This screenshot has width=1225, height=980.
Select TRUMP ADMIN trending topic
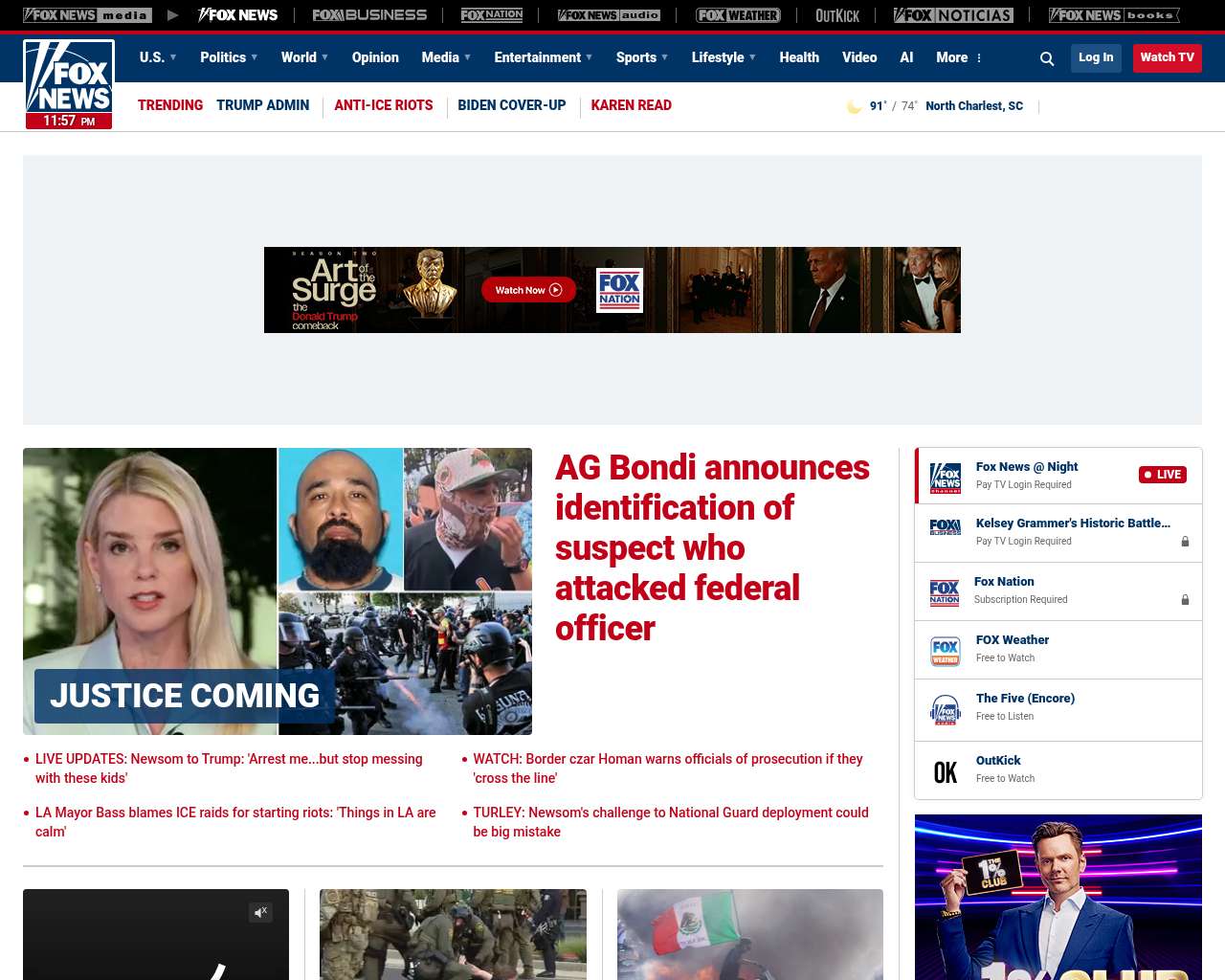tap(262, 105)
